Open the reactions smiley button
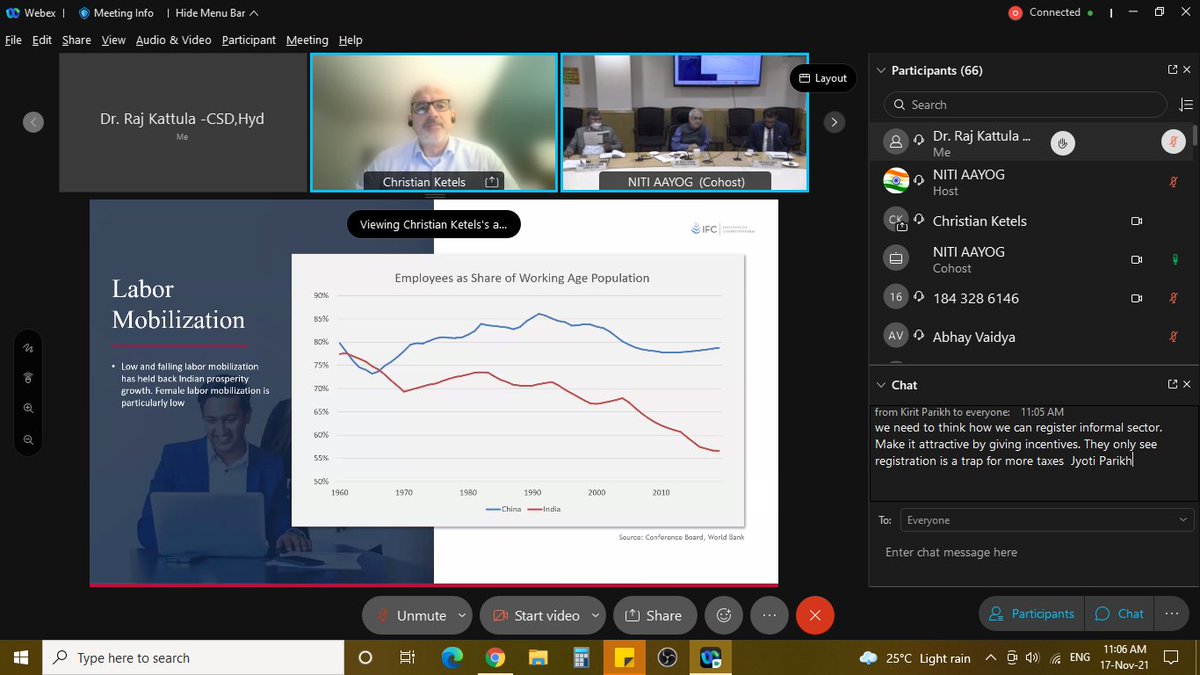The image size is (1200, 675). (x=725, y=615)
